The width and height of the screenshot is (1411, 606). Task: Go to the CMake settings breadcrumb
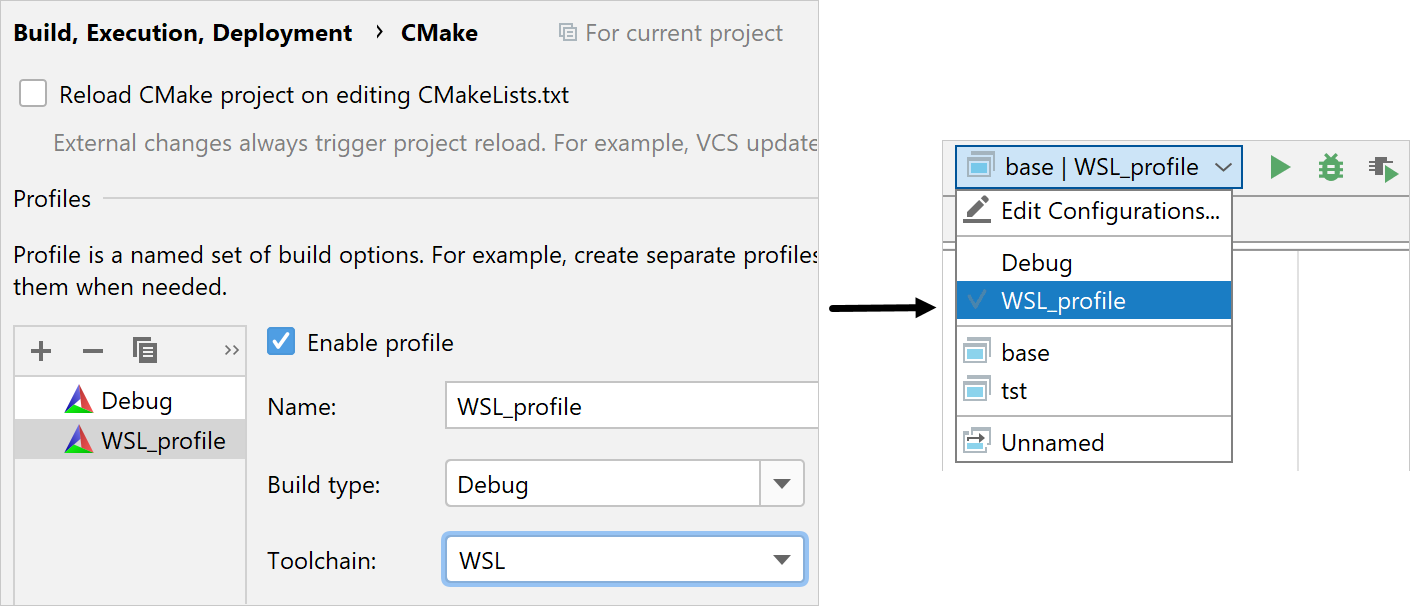(439, 32)
